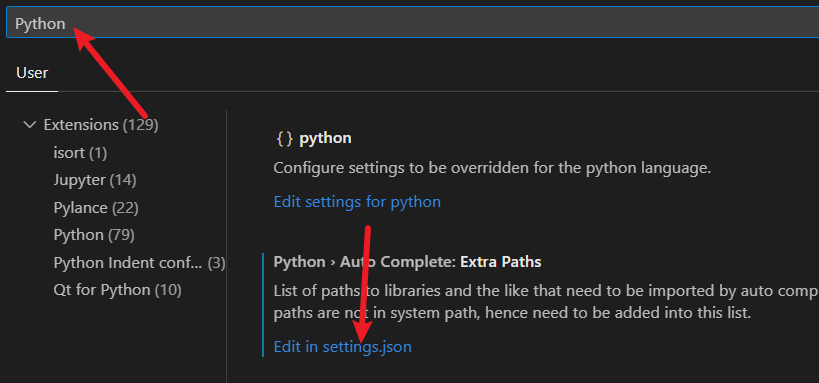Viewport: 819px width, 383px height.
Task: Open Python (79) extension settings
Action: 94,235
